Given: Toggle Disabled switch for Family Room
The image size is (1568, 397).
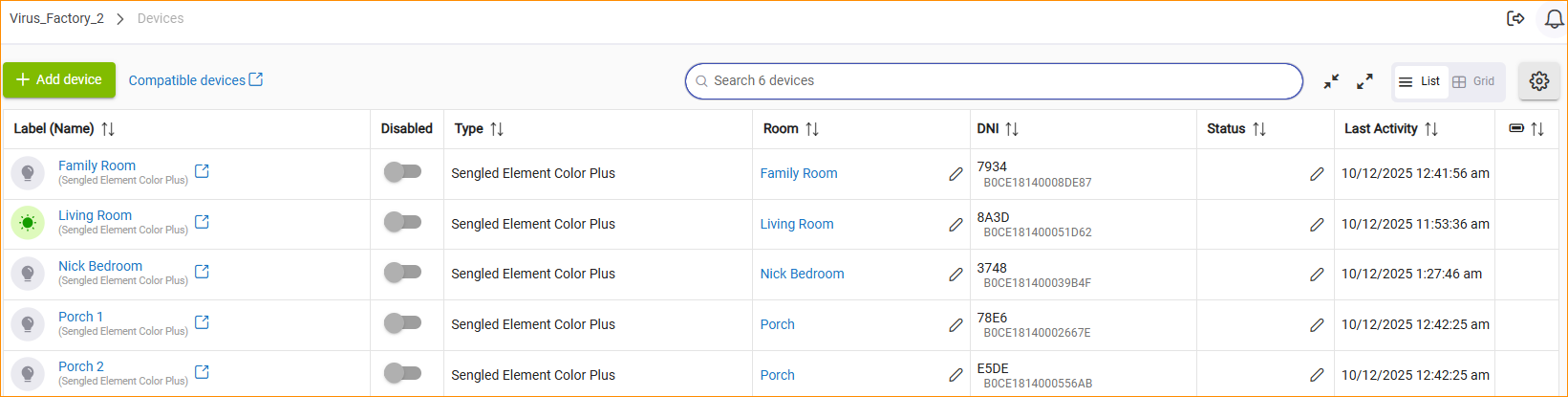Looking at the screenshot, I should tap(402, 172).
